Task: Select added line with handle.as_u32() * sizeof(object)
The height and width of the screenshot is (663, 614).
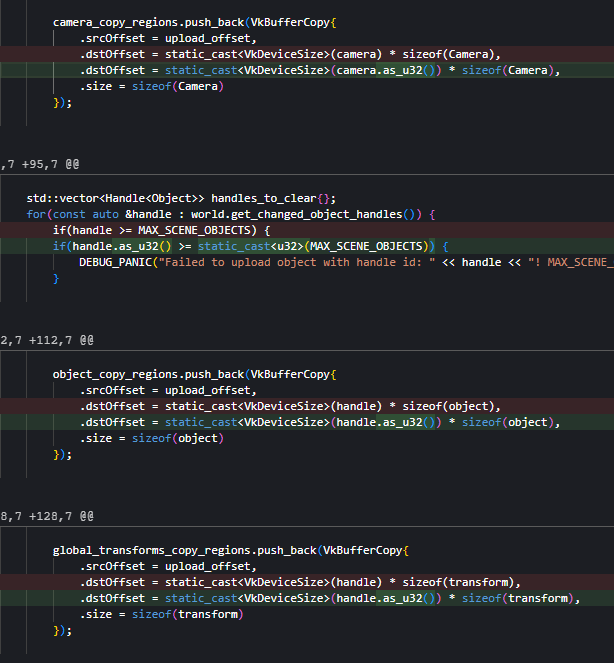Action: (x=317, y=422)
